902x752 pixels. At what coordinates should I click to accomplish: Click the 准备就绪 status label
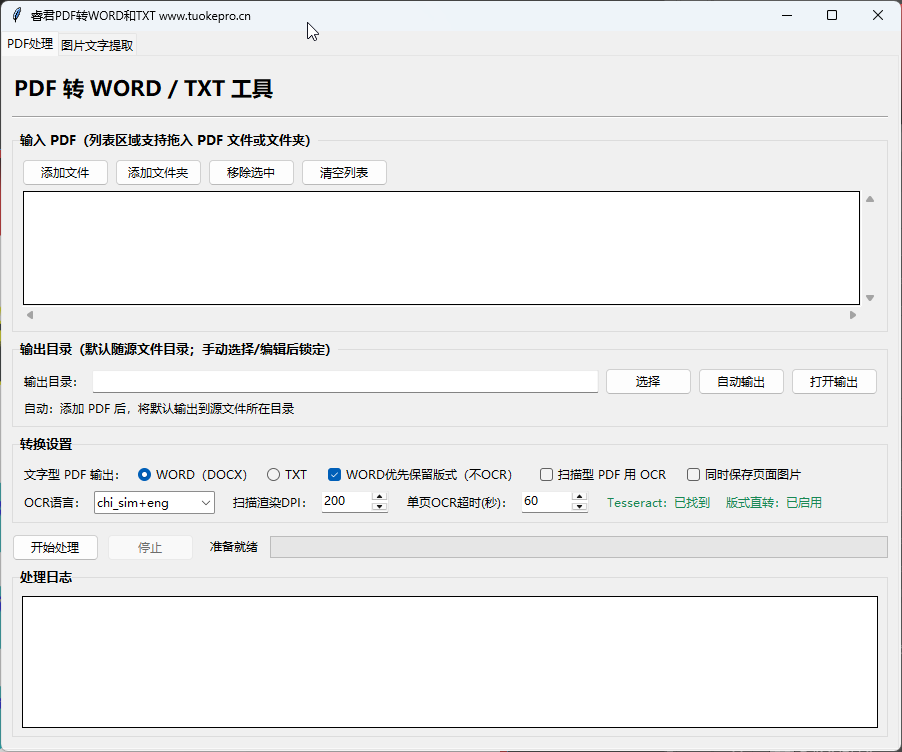[x=234, y=547]
